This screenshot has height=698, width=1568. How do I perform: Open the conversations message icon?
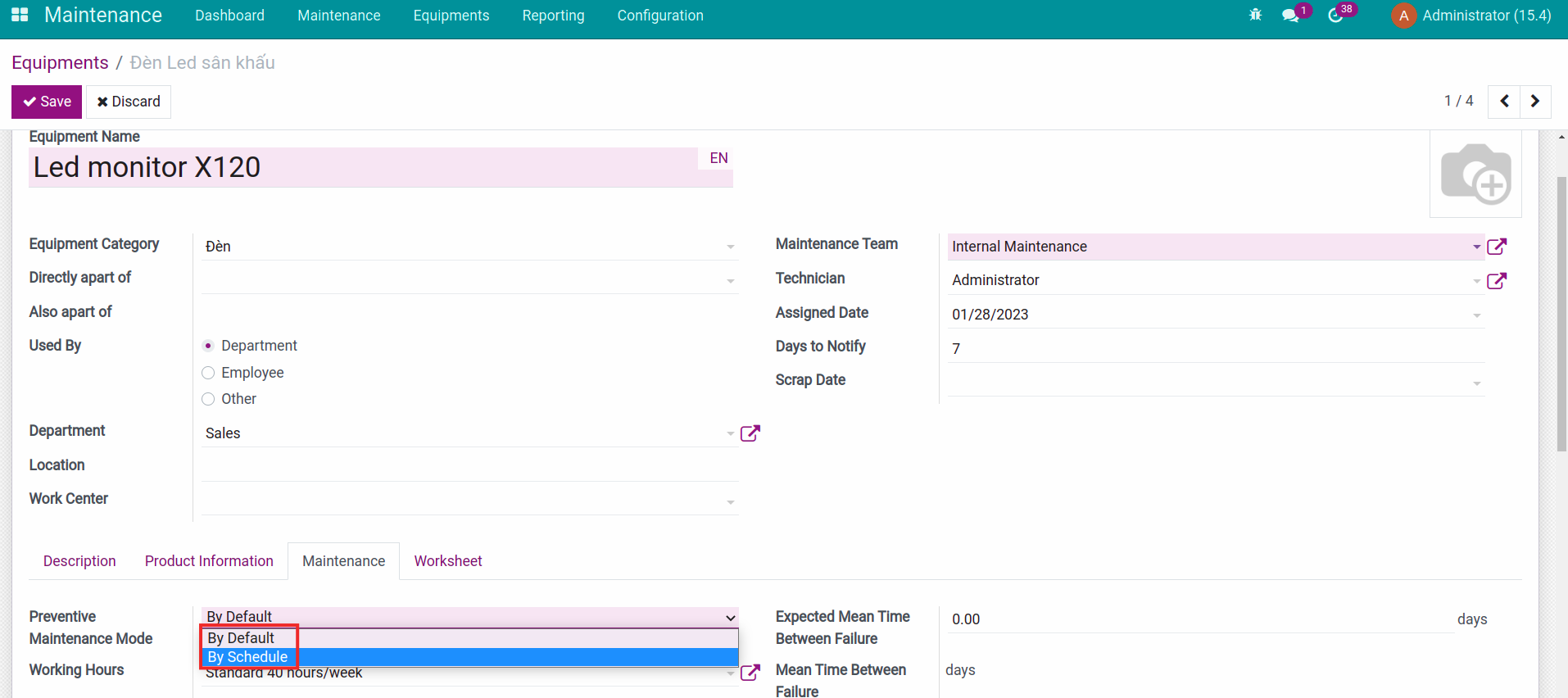(x=1290, y=16)
